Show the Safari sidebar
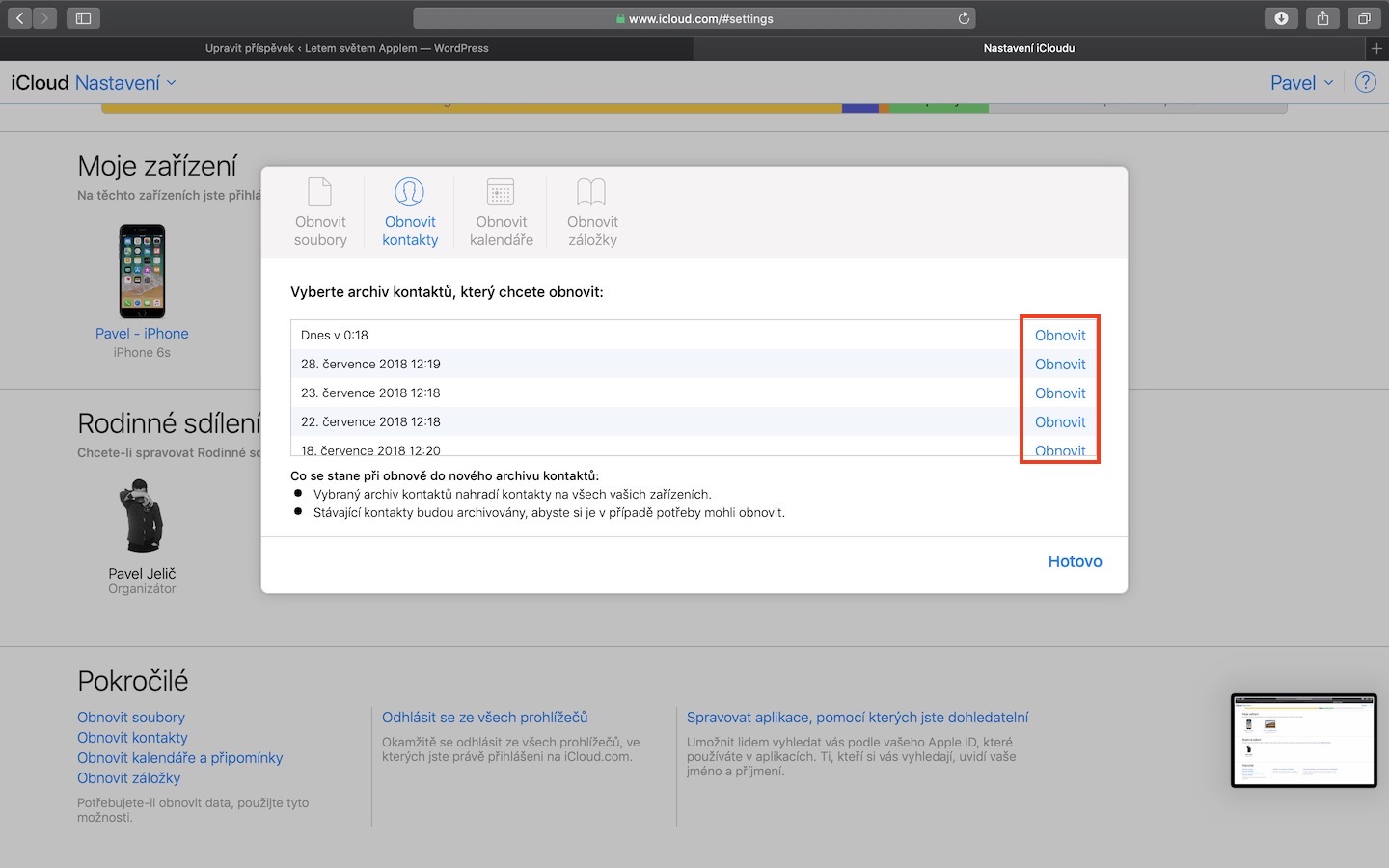 coord(83,18)
